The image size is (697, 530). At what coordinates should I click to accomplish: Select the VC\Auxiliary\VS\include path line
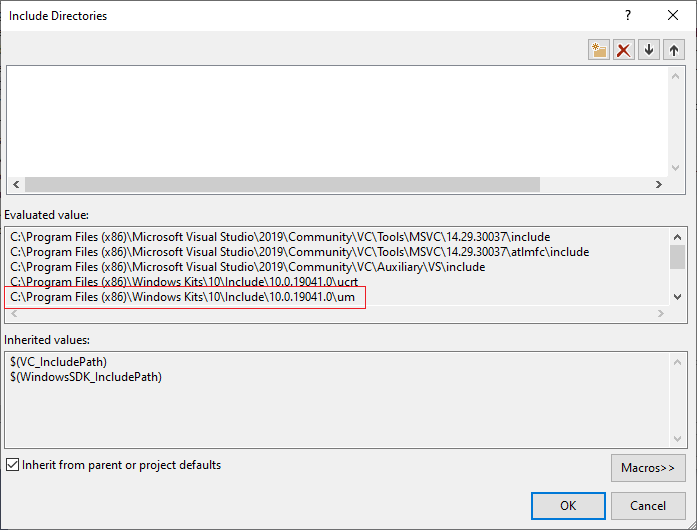tap(248, 267)
